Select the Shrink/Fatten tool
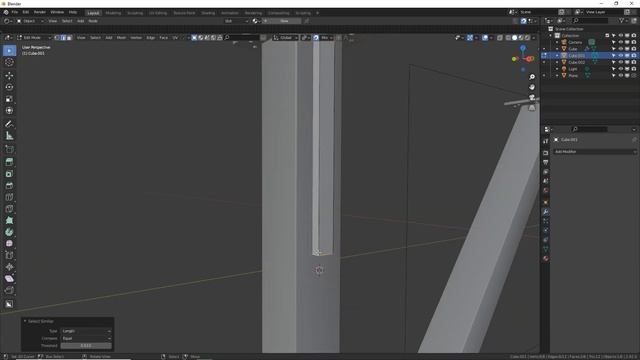The width and height of the screenshot is (640, 360). pos(9,267)
